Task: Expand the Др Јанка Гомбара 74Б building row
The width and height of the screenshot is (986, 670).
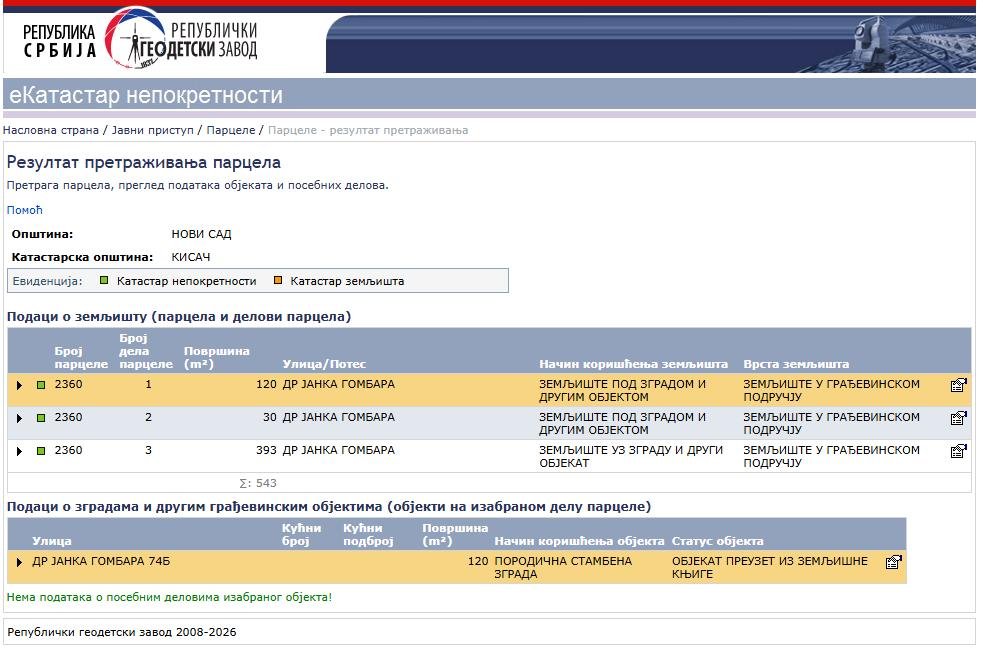Action: [x=19, y=562]
